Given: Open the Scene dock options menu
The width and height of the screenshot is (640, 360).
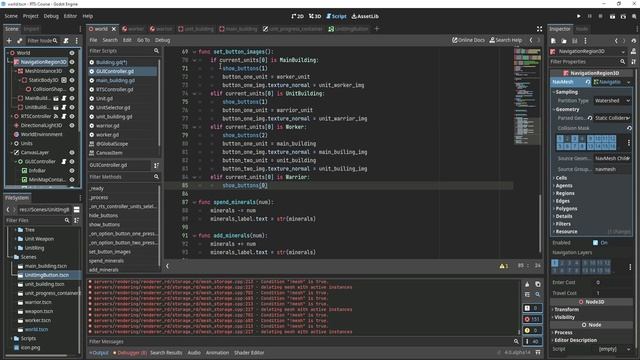Looking at the screenshot, I should [x=77, y=41].
